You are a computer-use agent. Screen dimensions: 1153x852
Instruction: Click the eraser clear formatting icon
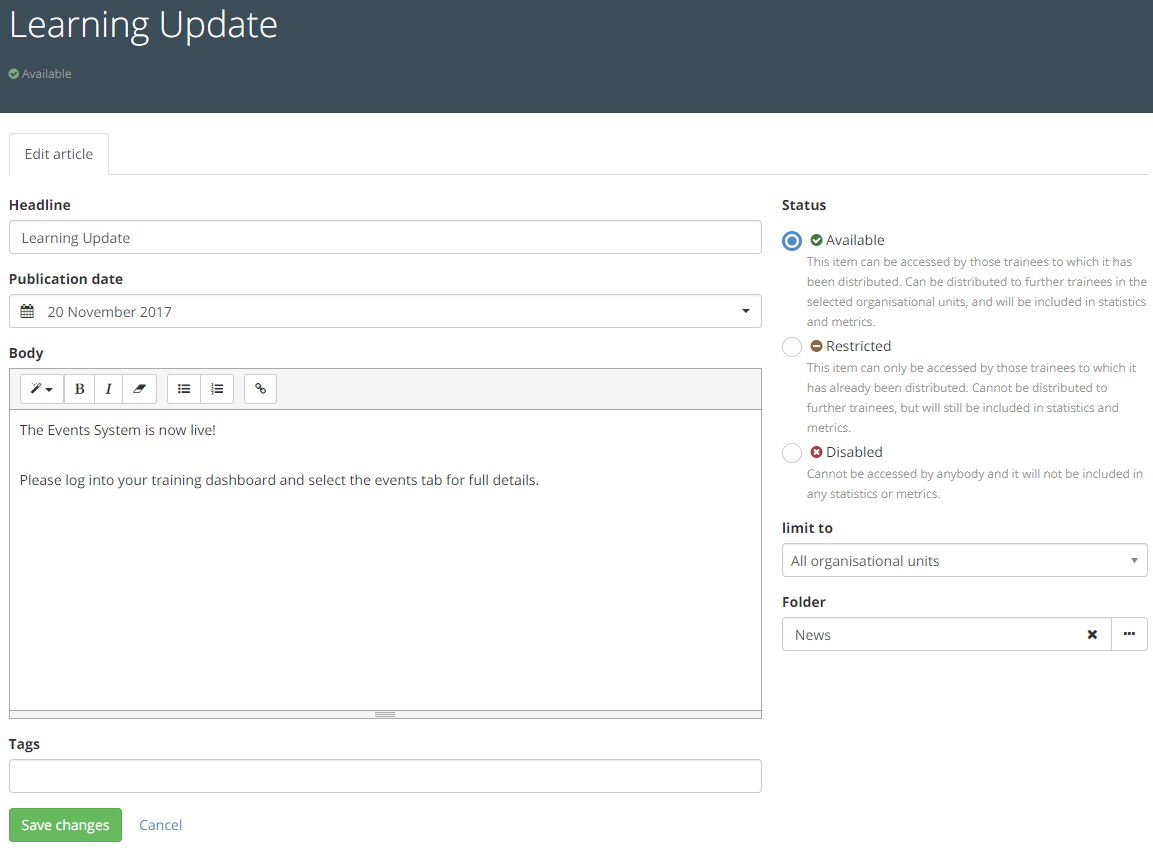139,389
